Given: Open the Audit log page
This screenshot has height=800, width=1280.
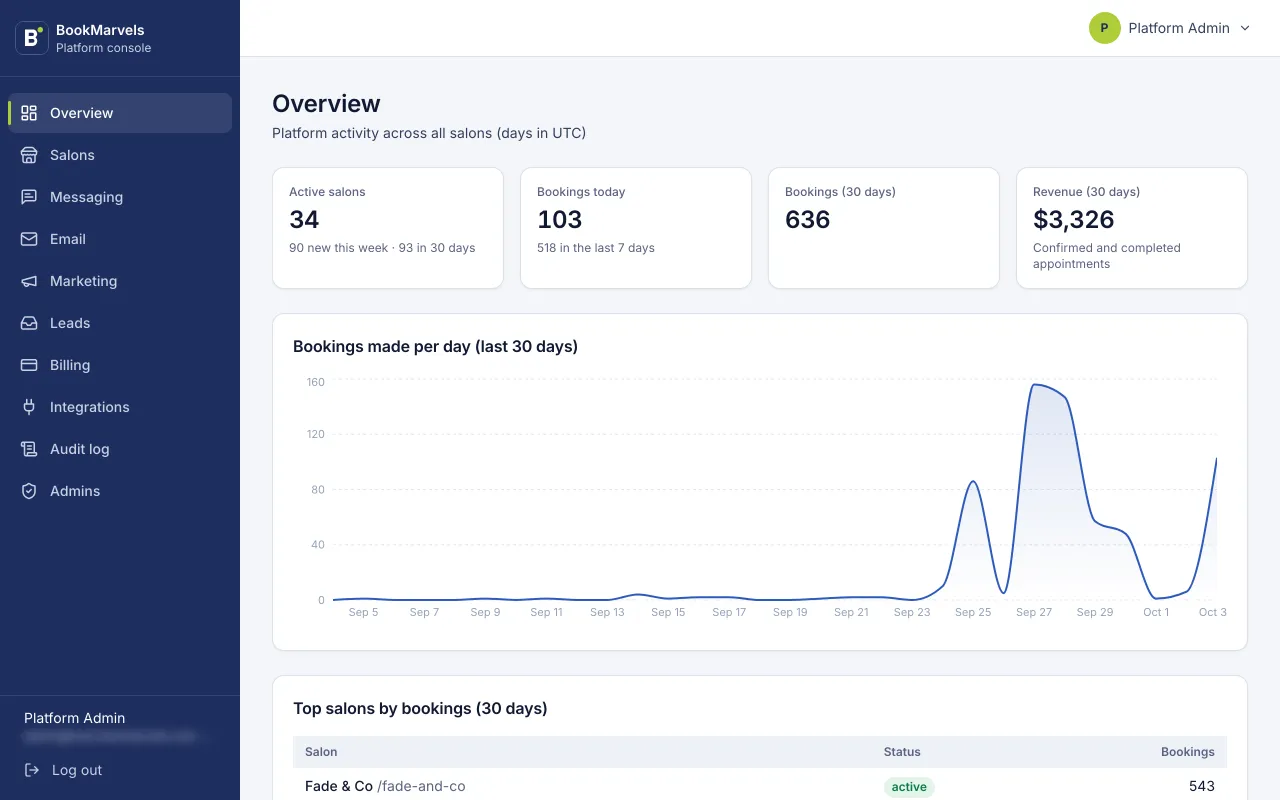Looking at the screenshot, I should coord(120,449).
